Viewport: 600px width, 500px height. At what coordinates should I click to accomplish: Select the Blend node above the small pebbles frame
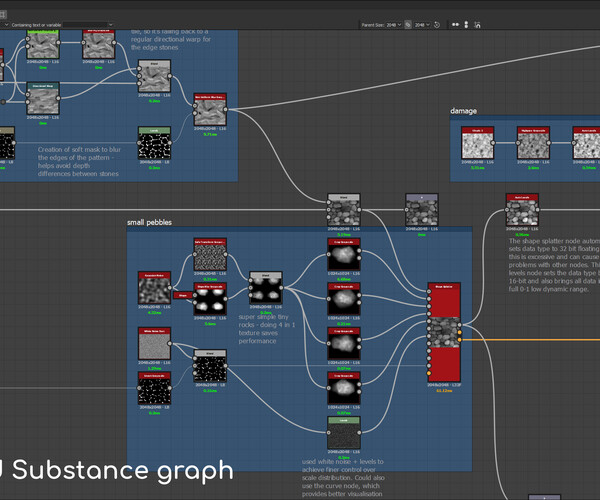coord(344,210)
